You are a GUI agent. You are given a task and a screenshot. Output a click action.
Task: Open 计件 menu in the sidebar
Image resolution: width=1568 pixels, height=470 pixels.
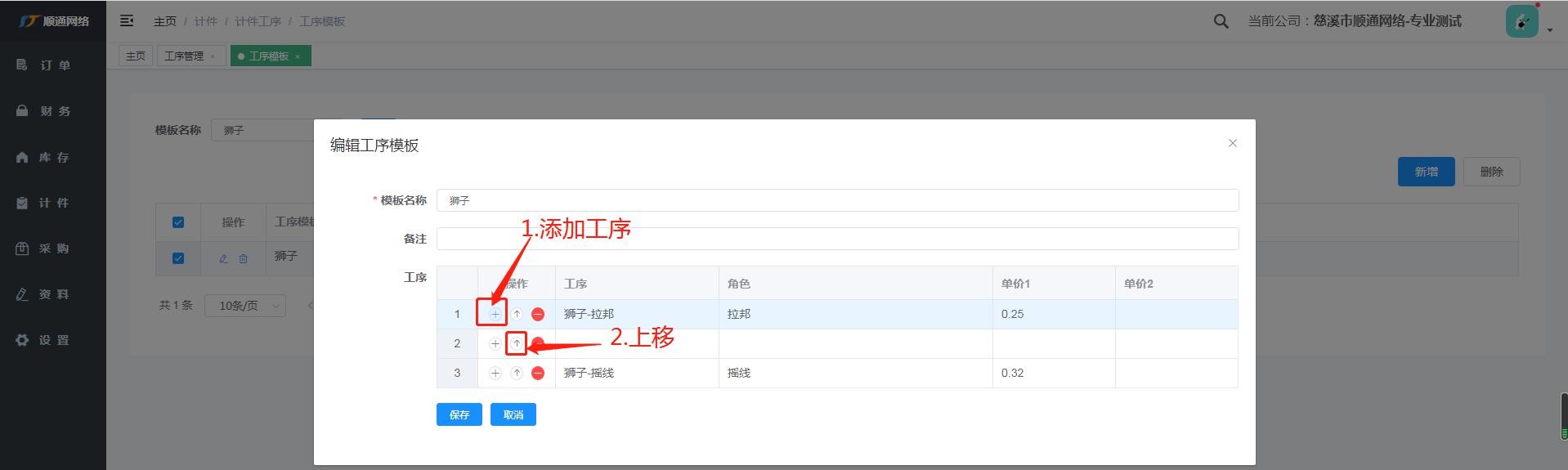[x=53, y=203]
